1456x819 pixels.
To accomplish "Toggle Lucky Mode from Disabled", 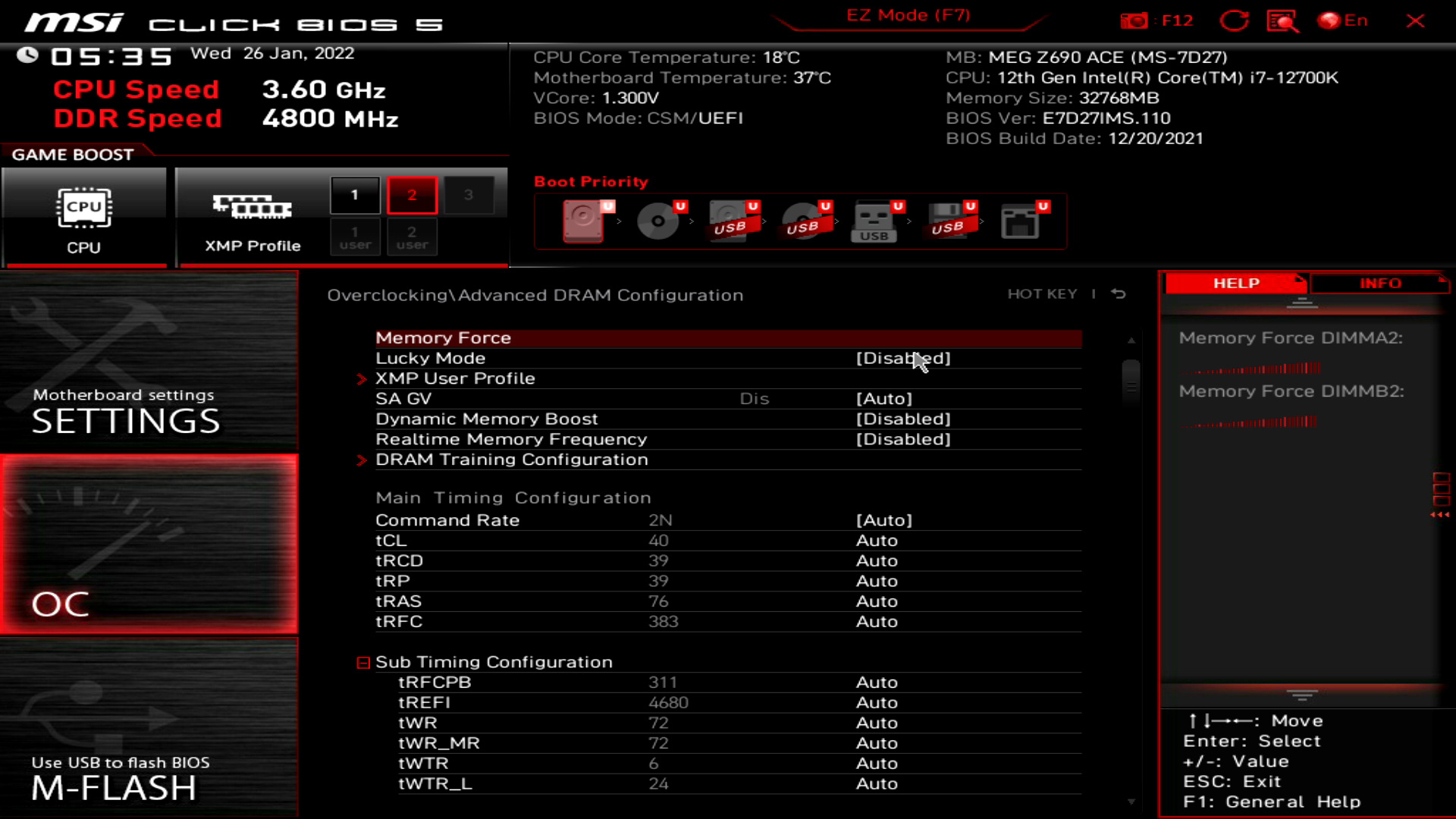I will click(901, 357).
